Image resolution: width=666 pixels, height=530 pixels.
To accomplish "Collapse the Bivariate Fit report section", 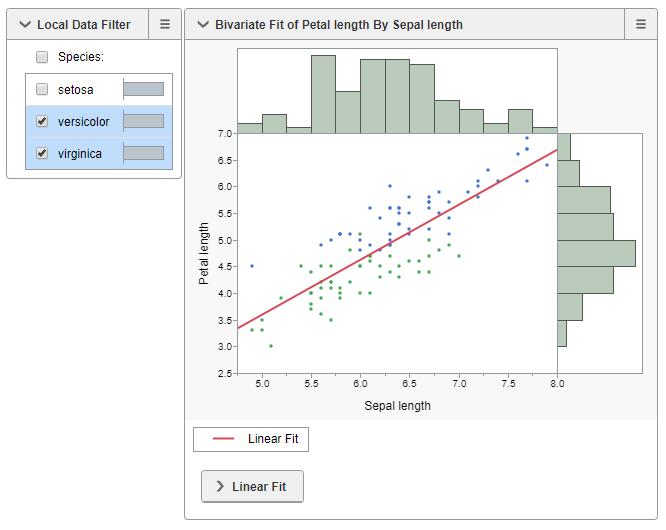I will click(202, 24).
